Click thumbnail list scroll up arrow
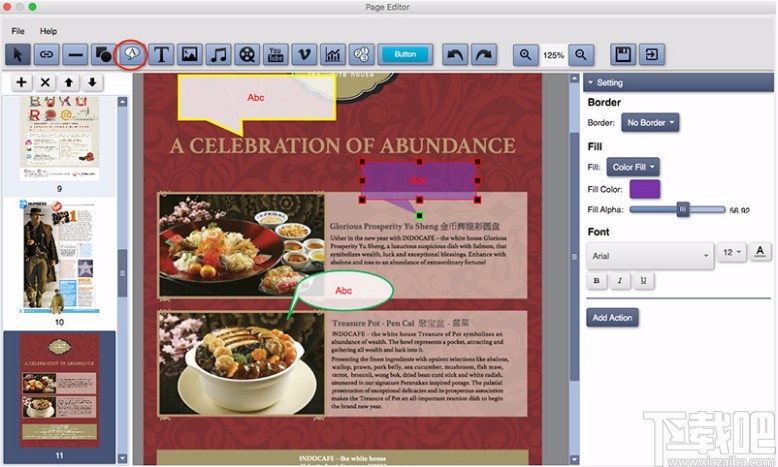This screenshot has width=778, height=467. click(x=122, y=102)
